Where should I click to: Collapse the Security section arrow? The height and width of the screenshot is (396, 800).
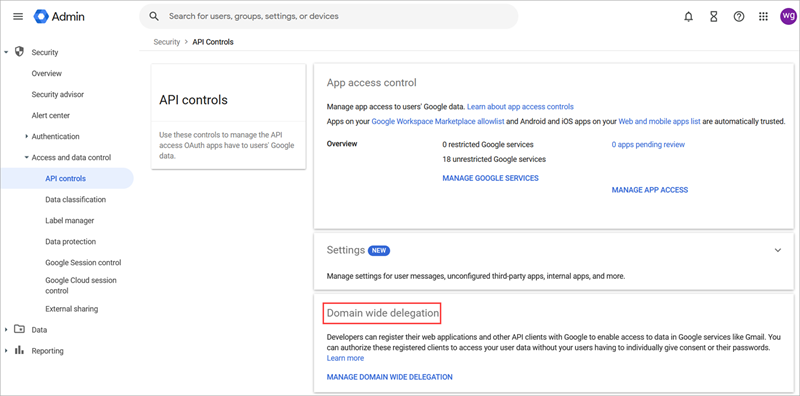[x=6, y=52]
